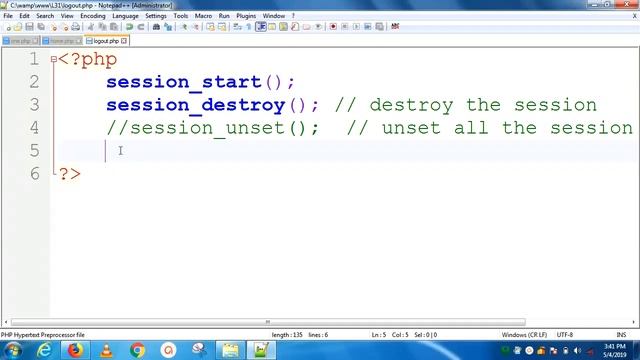Open the Search menu
Screen dimensions: 640x360
pos(45,16)
